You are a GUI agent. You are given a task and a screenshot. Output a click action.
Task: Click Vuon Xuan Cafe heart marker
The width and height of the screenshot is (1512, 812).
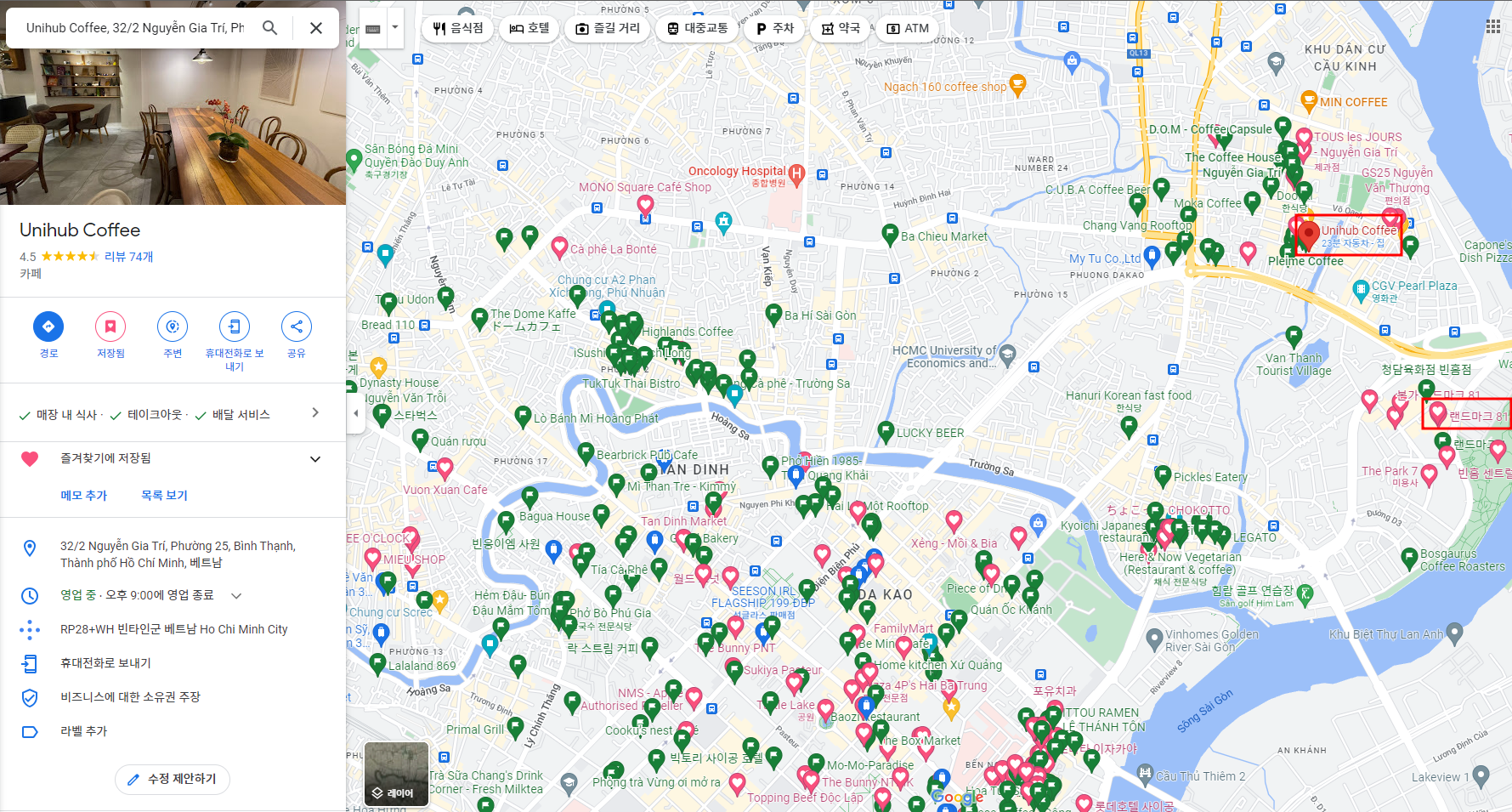(x=445, y=468)
